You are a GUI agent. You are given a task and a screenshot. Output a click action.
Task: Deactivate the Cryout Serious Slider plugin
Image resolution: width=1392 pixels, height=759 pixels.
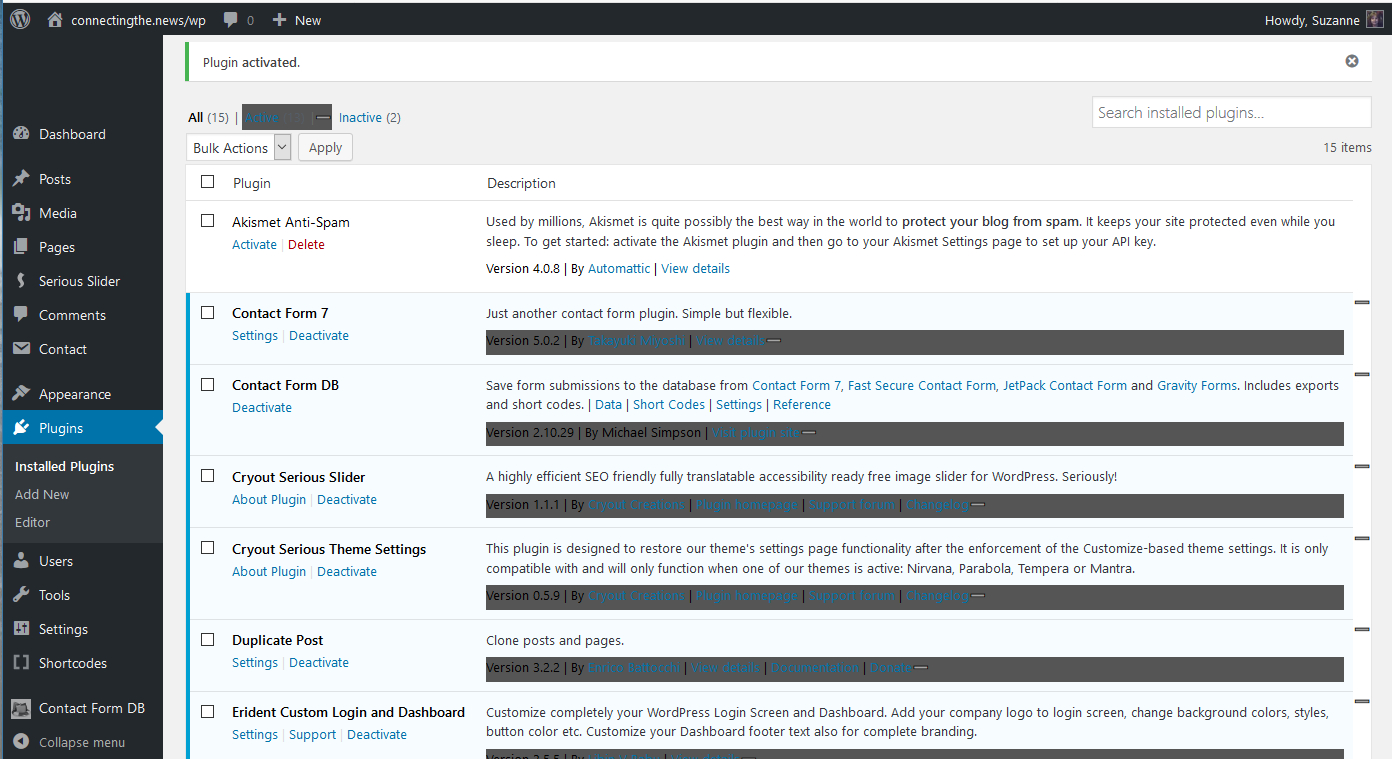coord(347,499)
